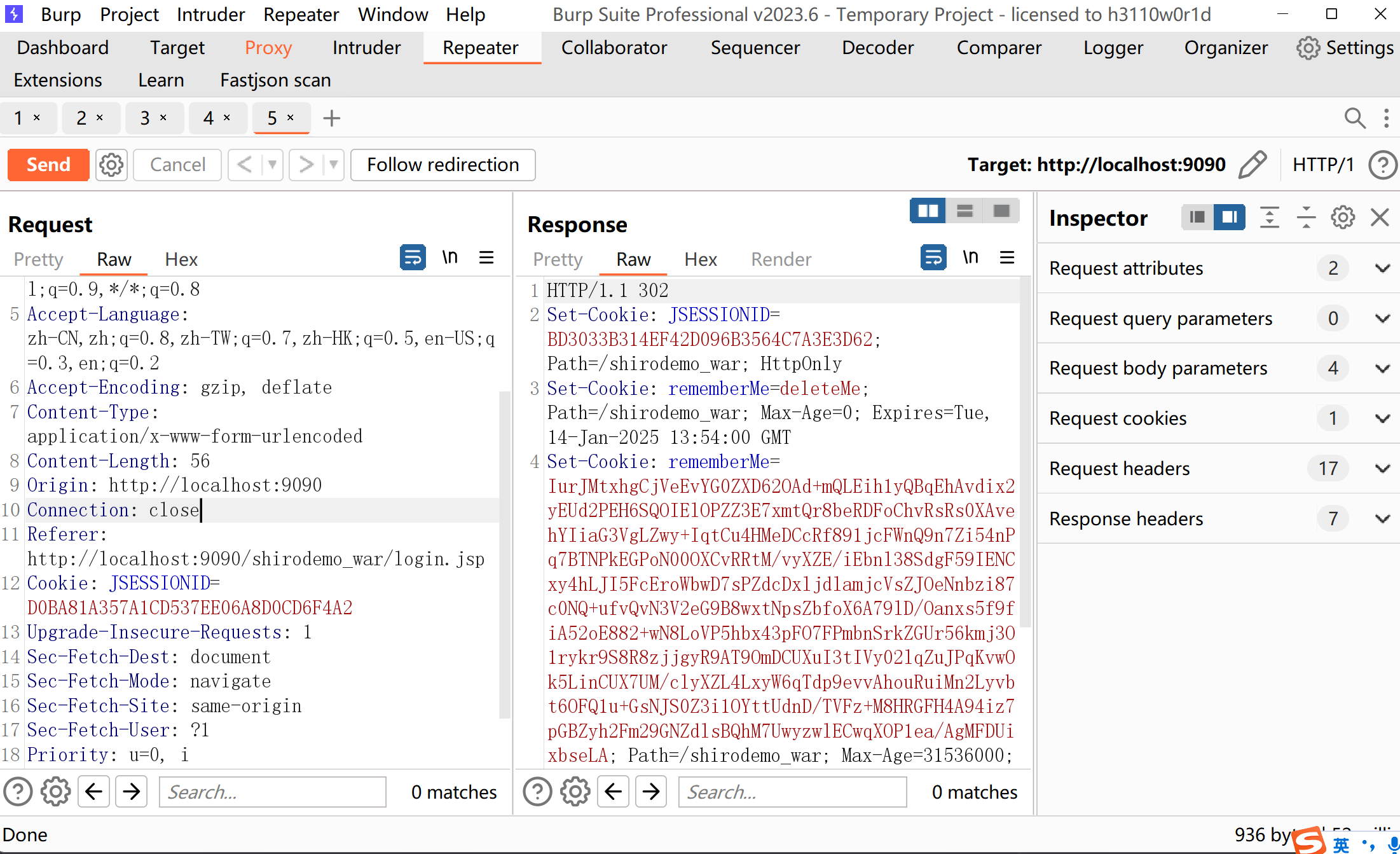This screenshot has width=1400, height=854.
Task: Collapse all Inspector sections
Action: pyautogui.click(x=1307, y=217)
